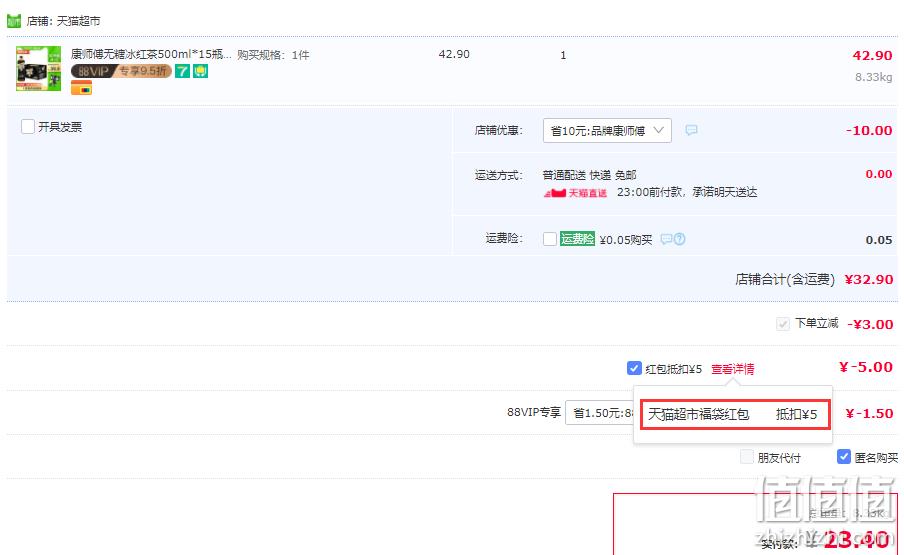This screenshot has height=555, width=904.
Task: Click the red ¥-5.00 red packet amount
Action: coord(865,367)
